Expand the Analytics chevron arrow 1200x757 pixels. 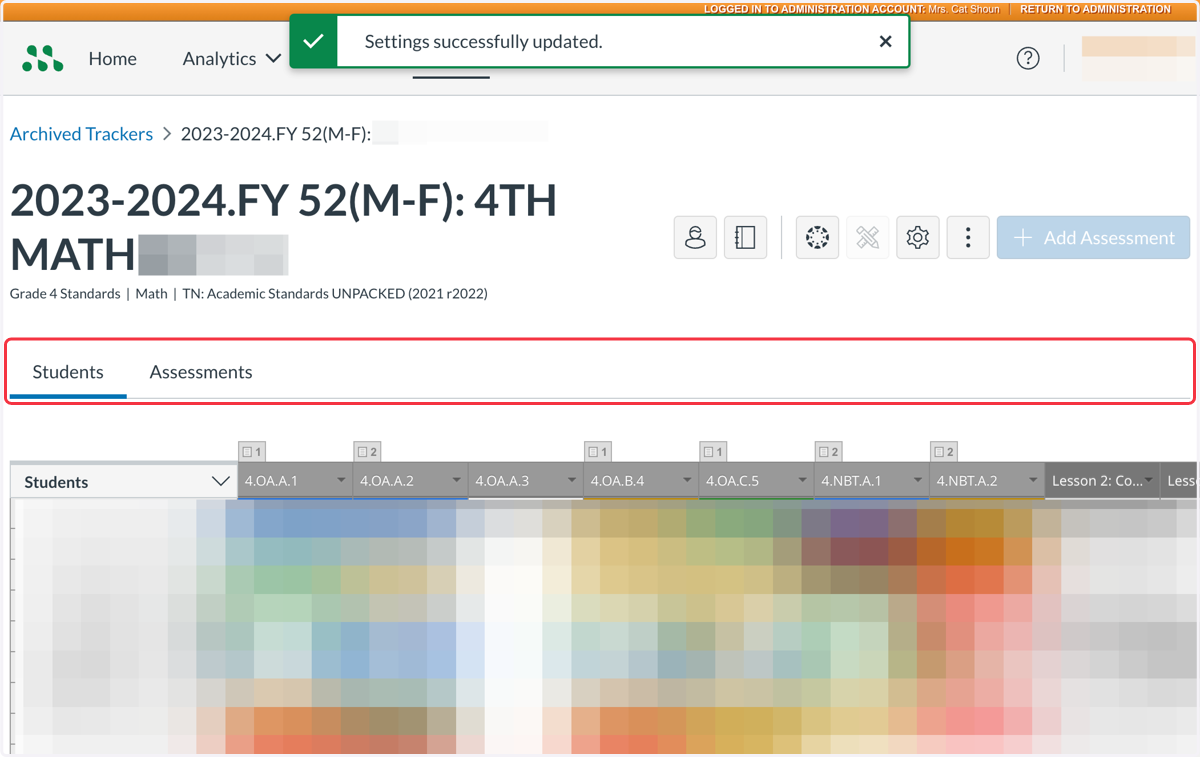pyautogui.click(x=273, y=59)
